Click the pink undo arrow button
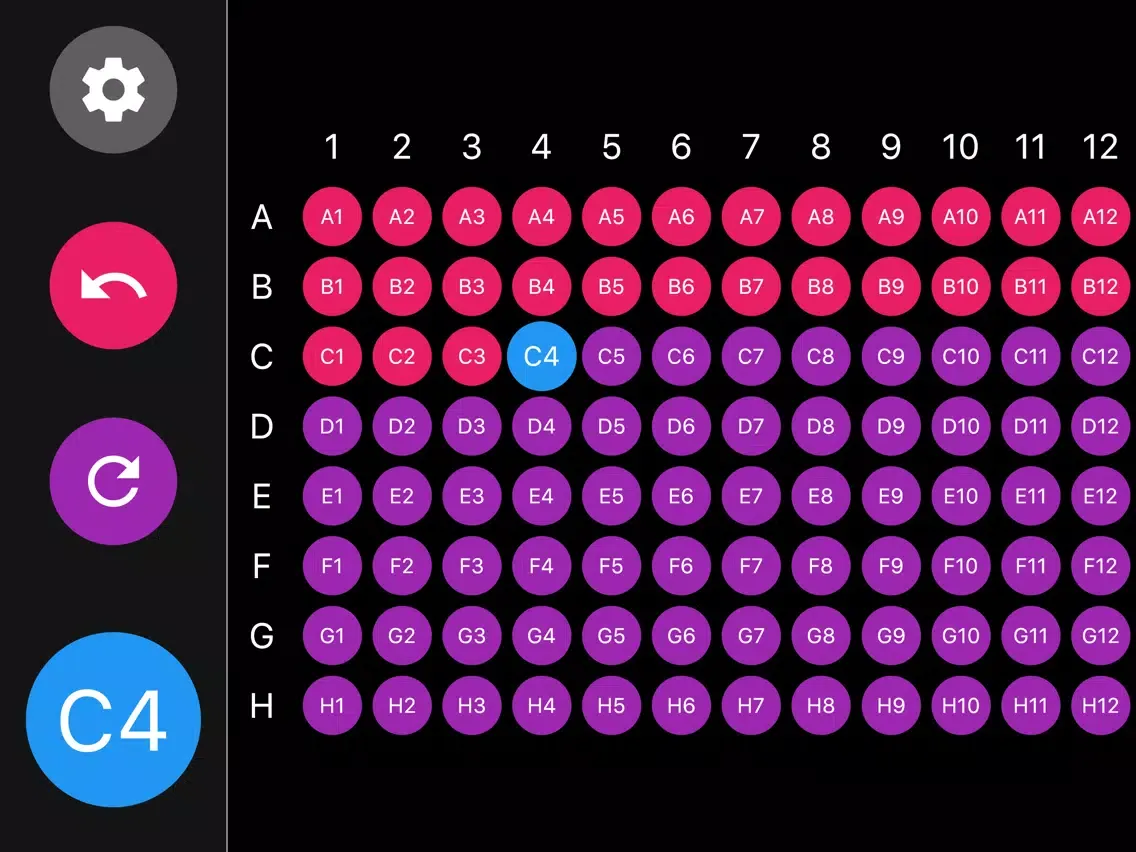 tap(113, 286)
